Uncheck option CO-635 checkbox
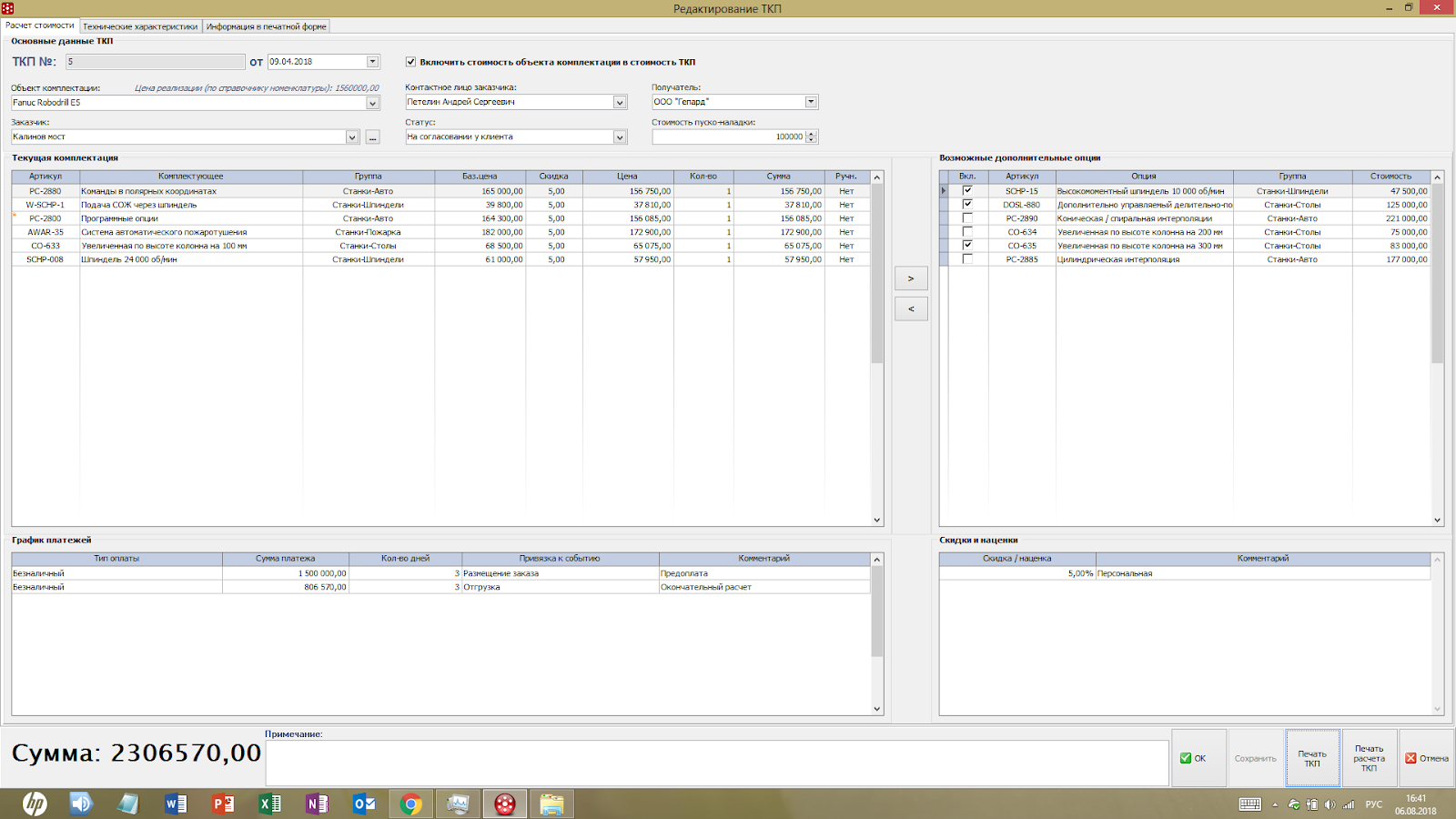The height and width of the screenshot is (819, 1456). (x=967, y=246)
